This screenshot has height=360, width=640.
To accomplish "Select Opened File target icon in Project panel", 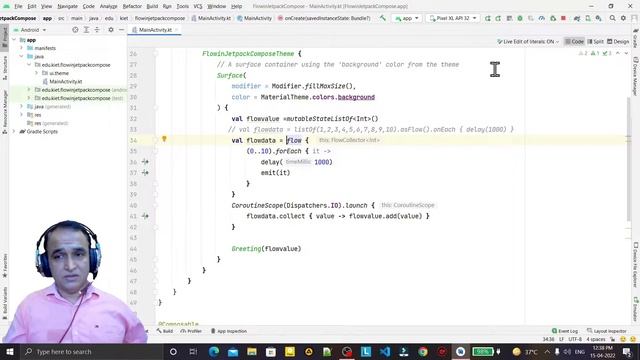I will pyautogui.click(x=75, y=30).
